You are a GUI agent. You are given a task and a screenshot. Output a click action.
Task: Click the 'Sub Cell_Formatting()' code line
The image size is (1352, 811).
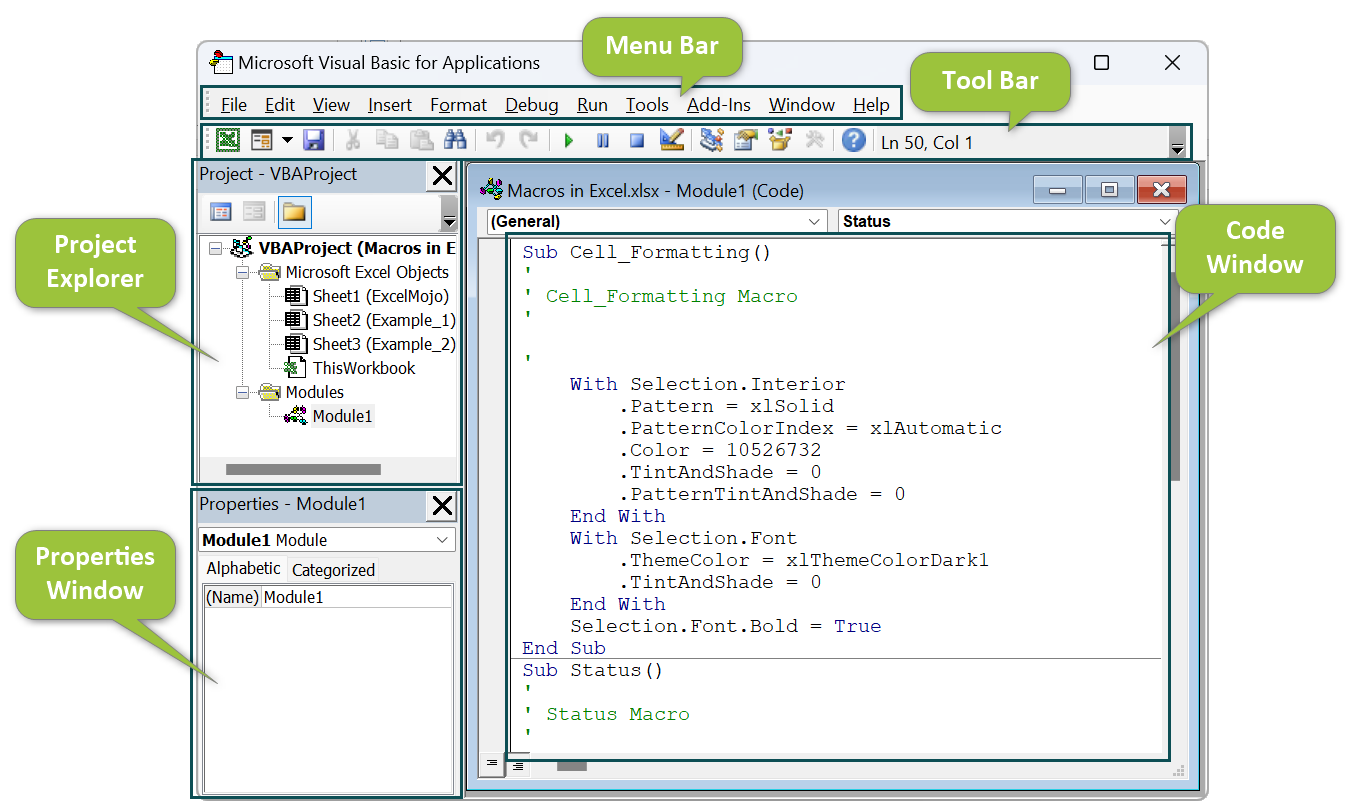647,252
